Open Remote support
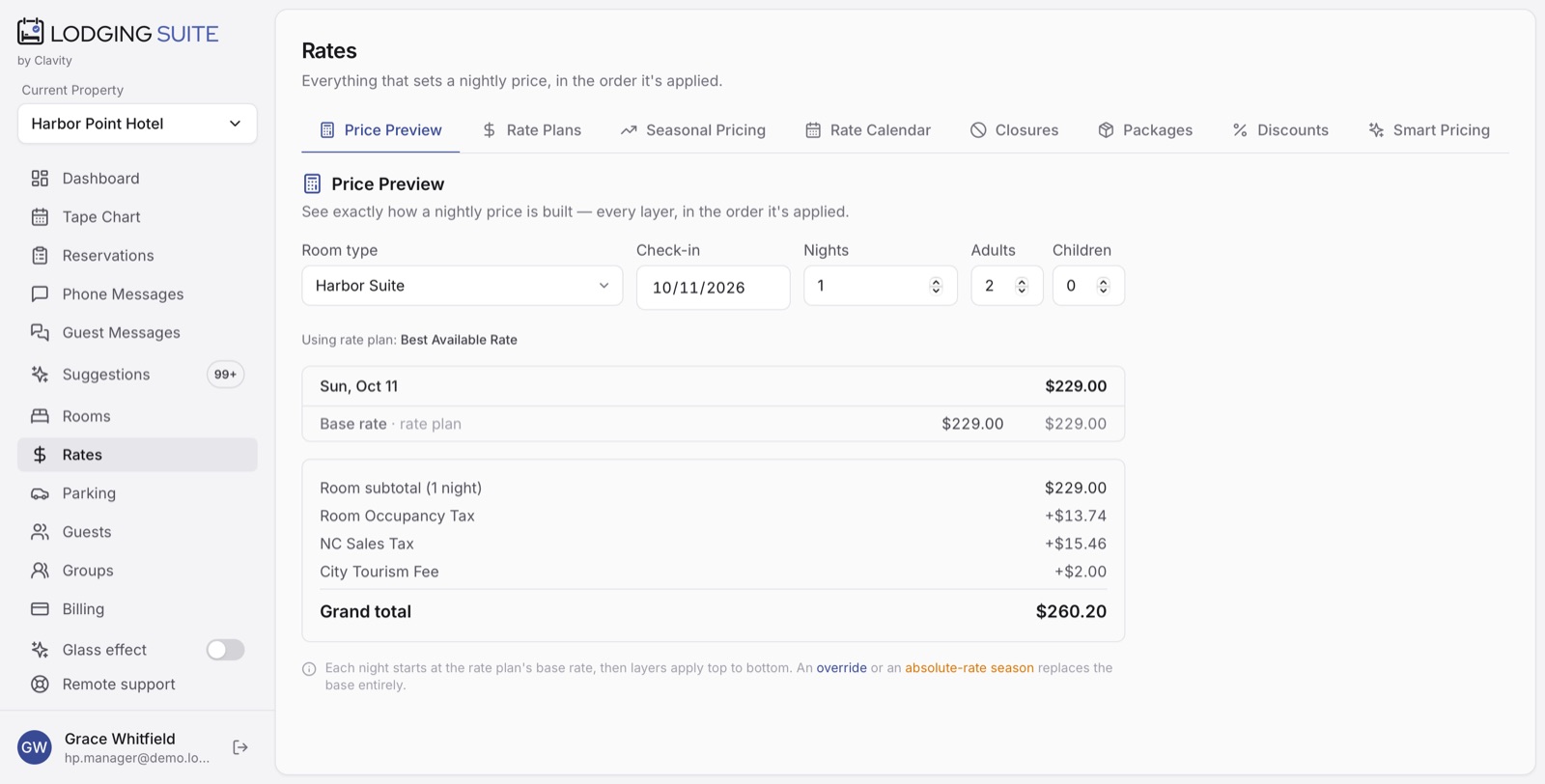 137,685
